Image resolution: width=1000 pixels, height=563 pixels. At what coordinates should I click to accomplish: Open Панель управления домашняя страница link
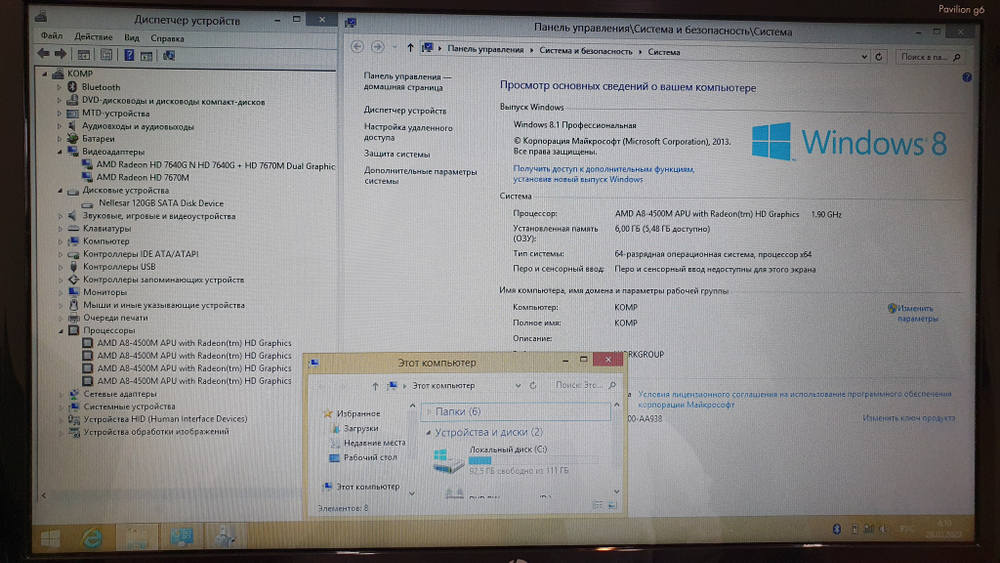tap(407, 82)
